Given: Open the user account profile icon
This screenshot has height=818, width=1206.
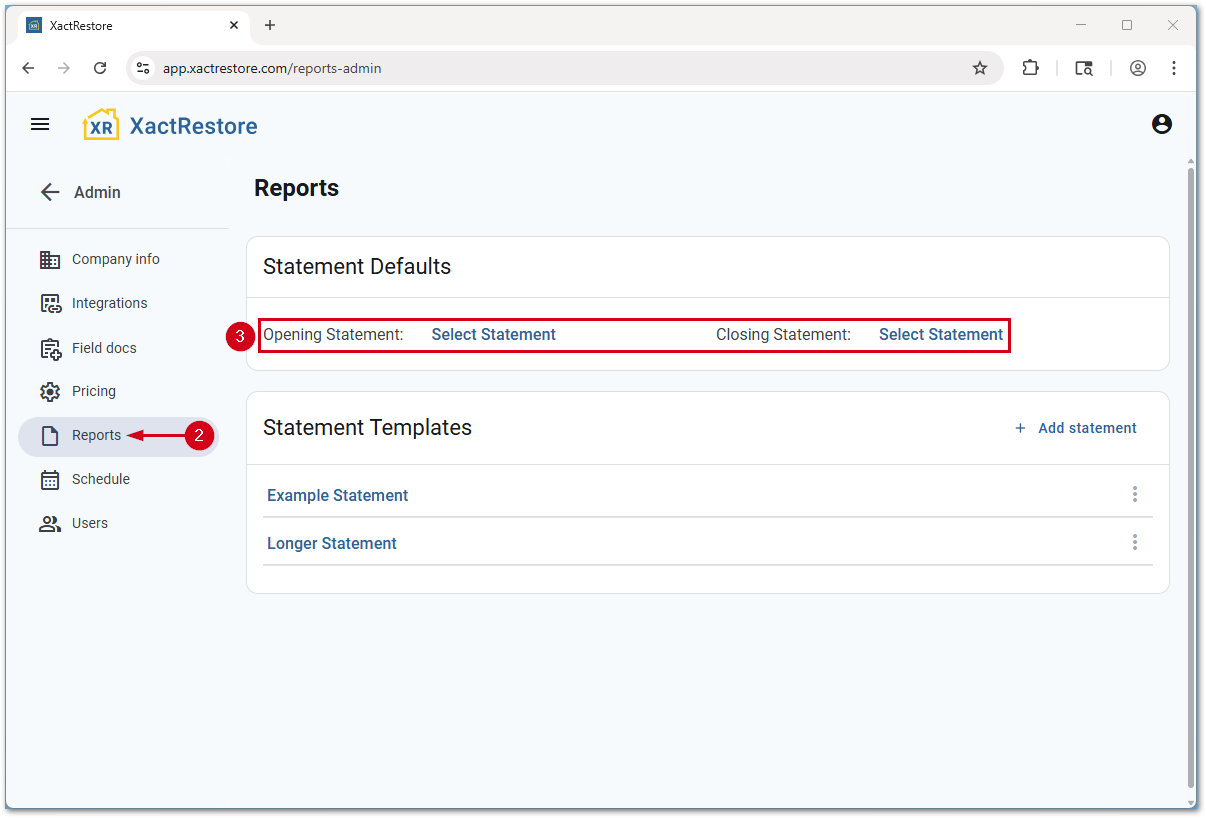Looking at the screenshot, I should (x=1161, y=124).
